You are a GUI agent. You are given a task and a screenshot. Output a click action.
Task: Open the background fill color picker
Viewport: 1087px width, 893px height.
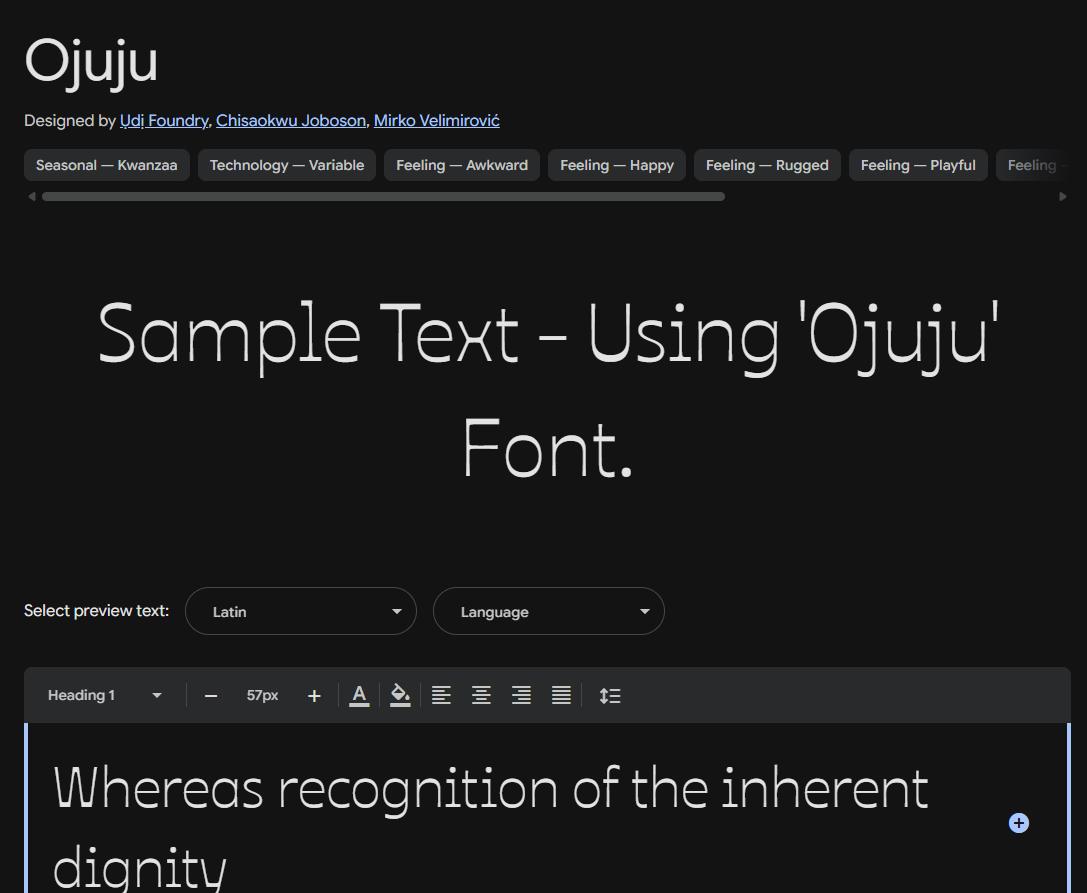point(400,695)
